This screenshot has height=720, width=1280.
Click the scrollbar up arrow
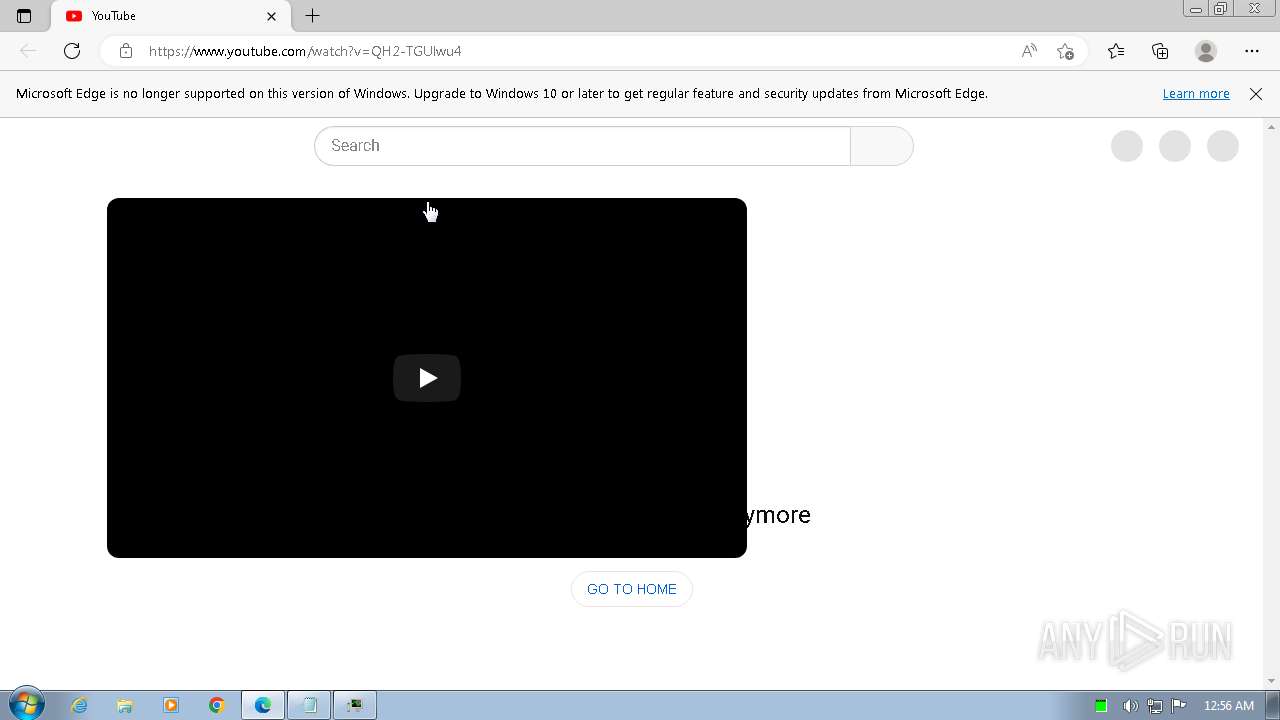click(x=1272, y=126)
